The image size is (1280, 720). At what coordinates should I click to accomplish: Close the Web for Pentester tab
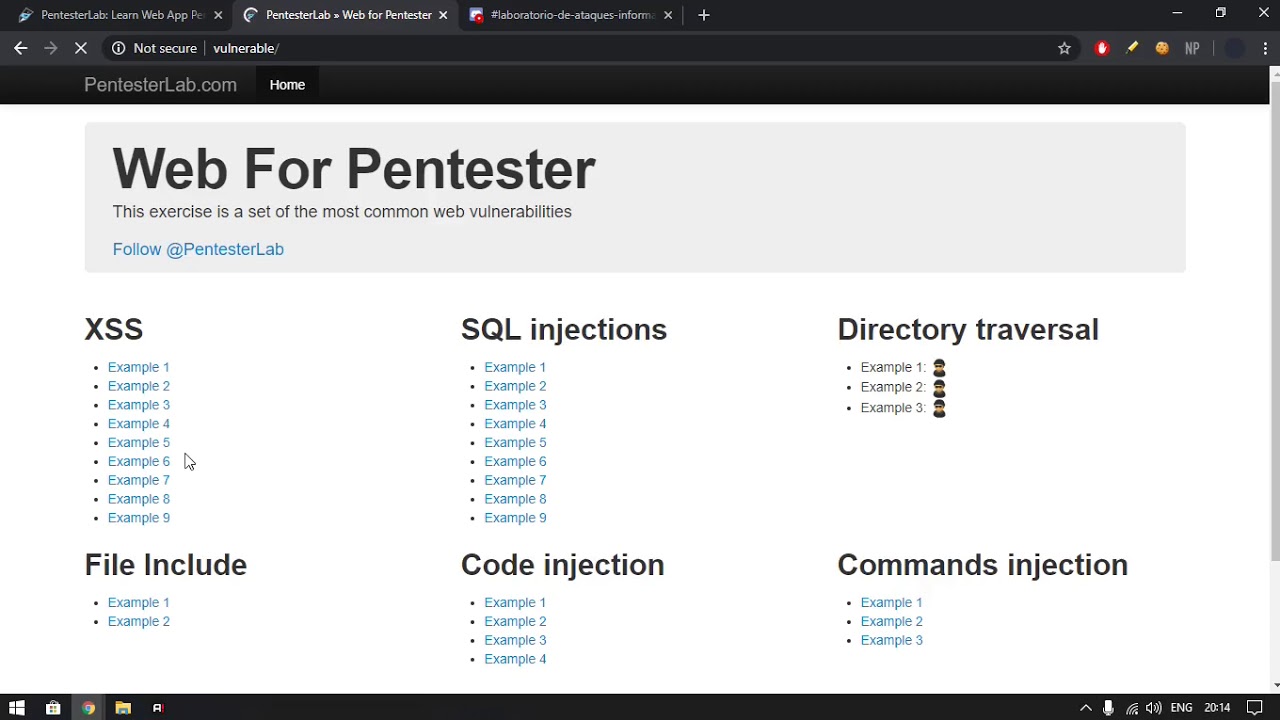[443, 15]
